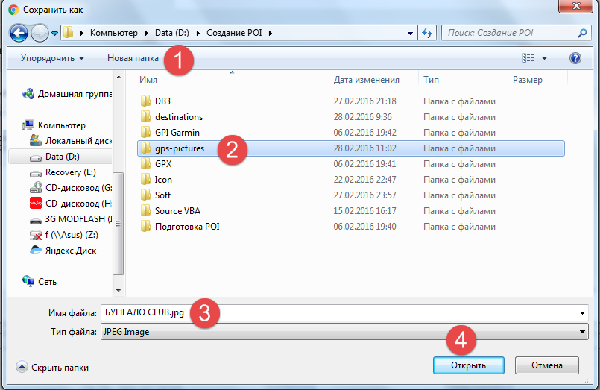Click the Открыть button
The image size is (600, 390).
(469, 365)
